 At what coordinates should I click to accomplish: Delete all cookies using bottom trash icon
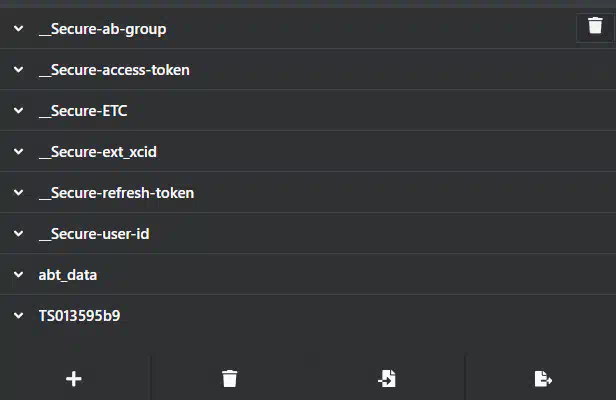(x=229, y=378)
